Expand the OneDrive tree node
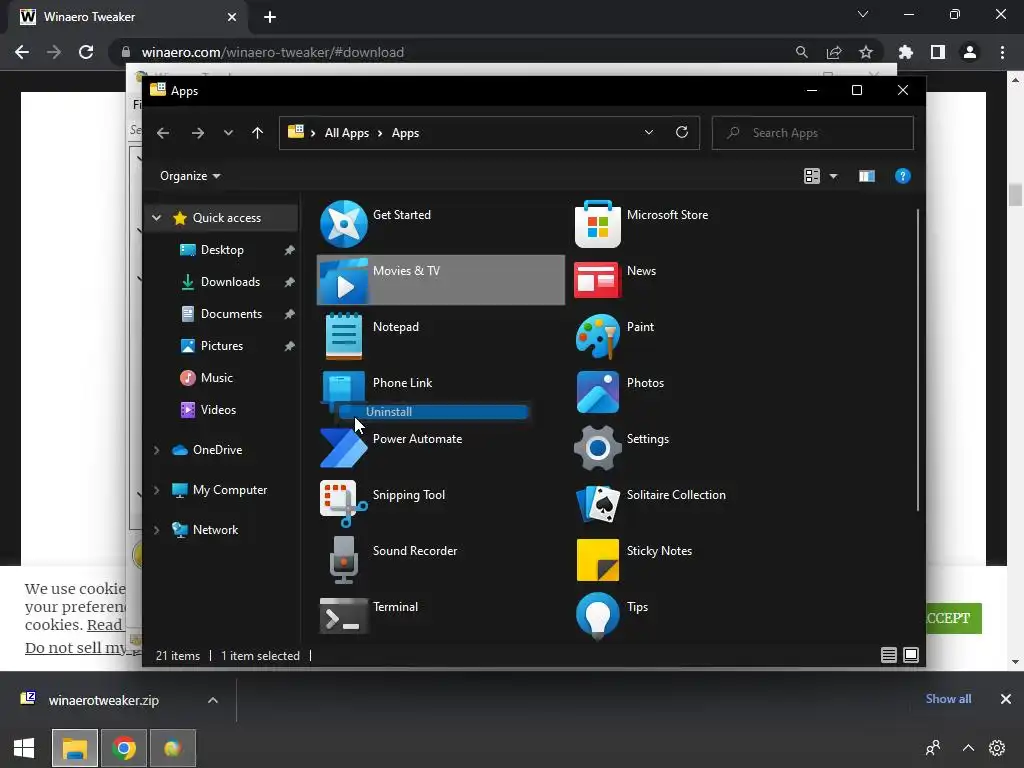Viewport: 1024px width, 768px height. [x=157, y=450]
